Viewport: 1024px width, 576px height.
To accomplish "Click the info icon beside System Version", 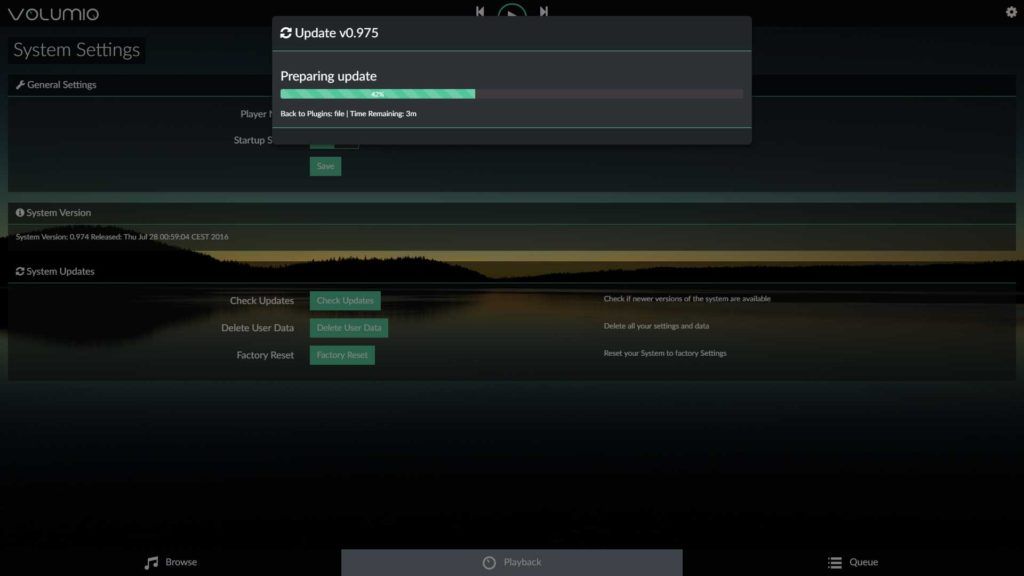I will pyautogui.click(x=20, y=213).
